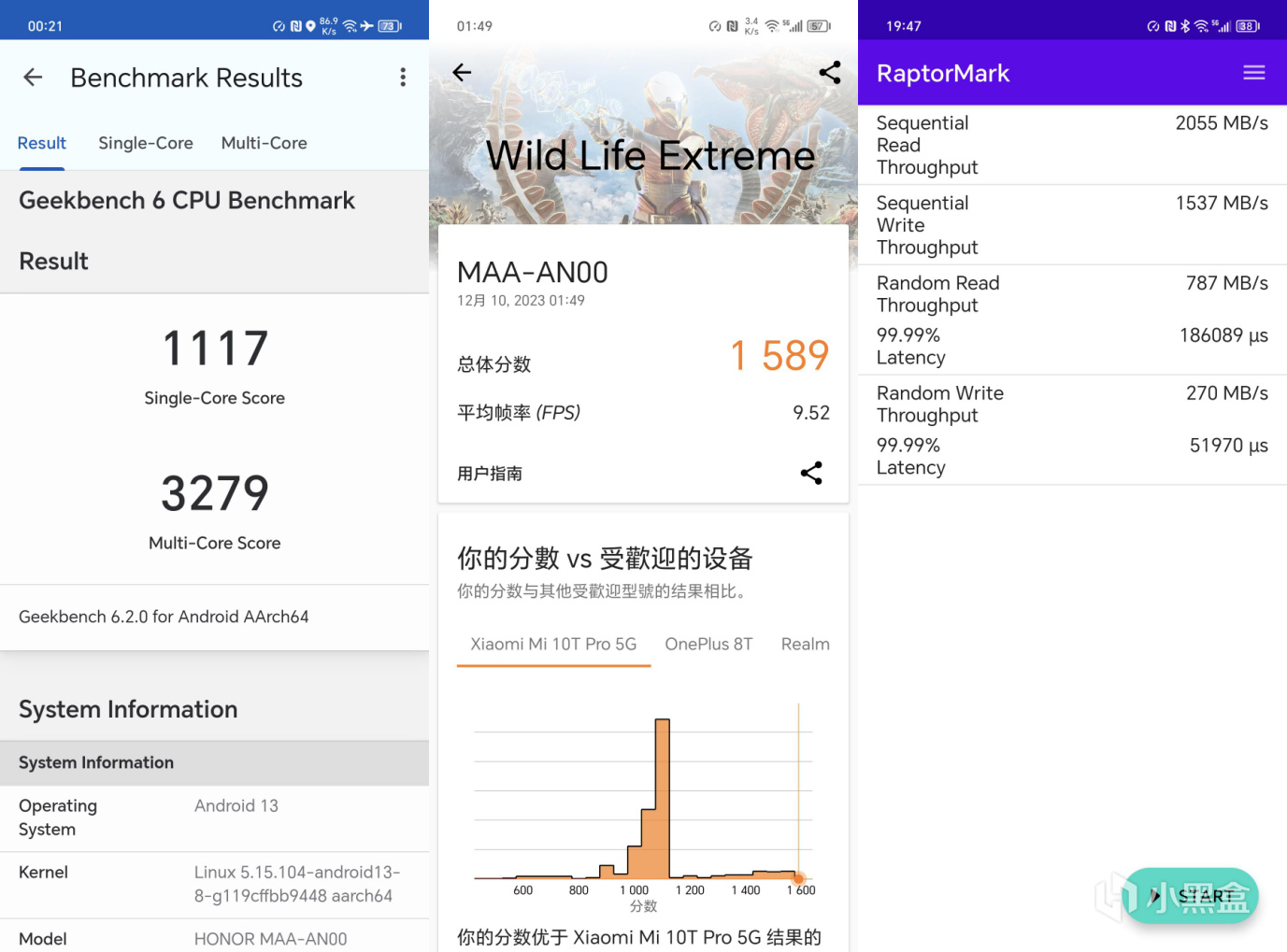Tap the gauge icon in RaptorMark status bar
This screenshot has width=1287, height=952.
point(1153,26)
